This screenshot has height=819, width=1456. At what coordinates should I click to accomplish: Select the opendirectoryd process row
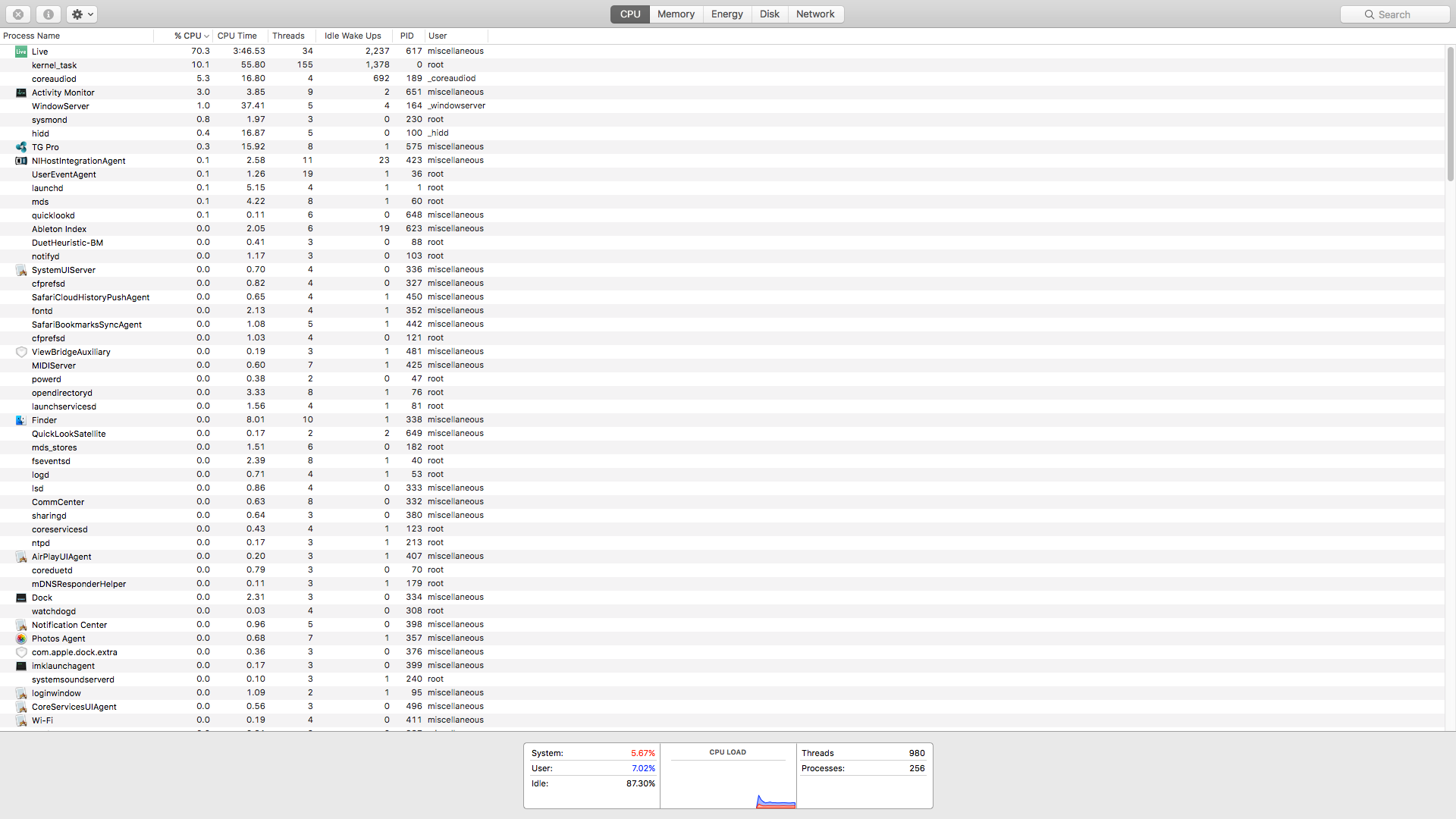pos(722,393)
